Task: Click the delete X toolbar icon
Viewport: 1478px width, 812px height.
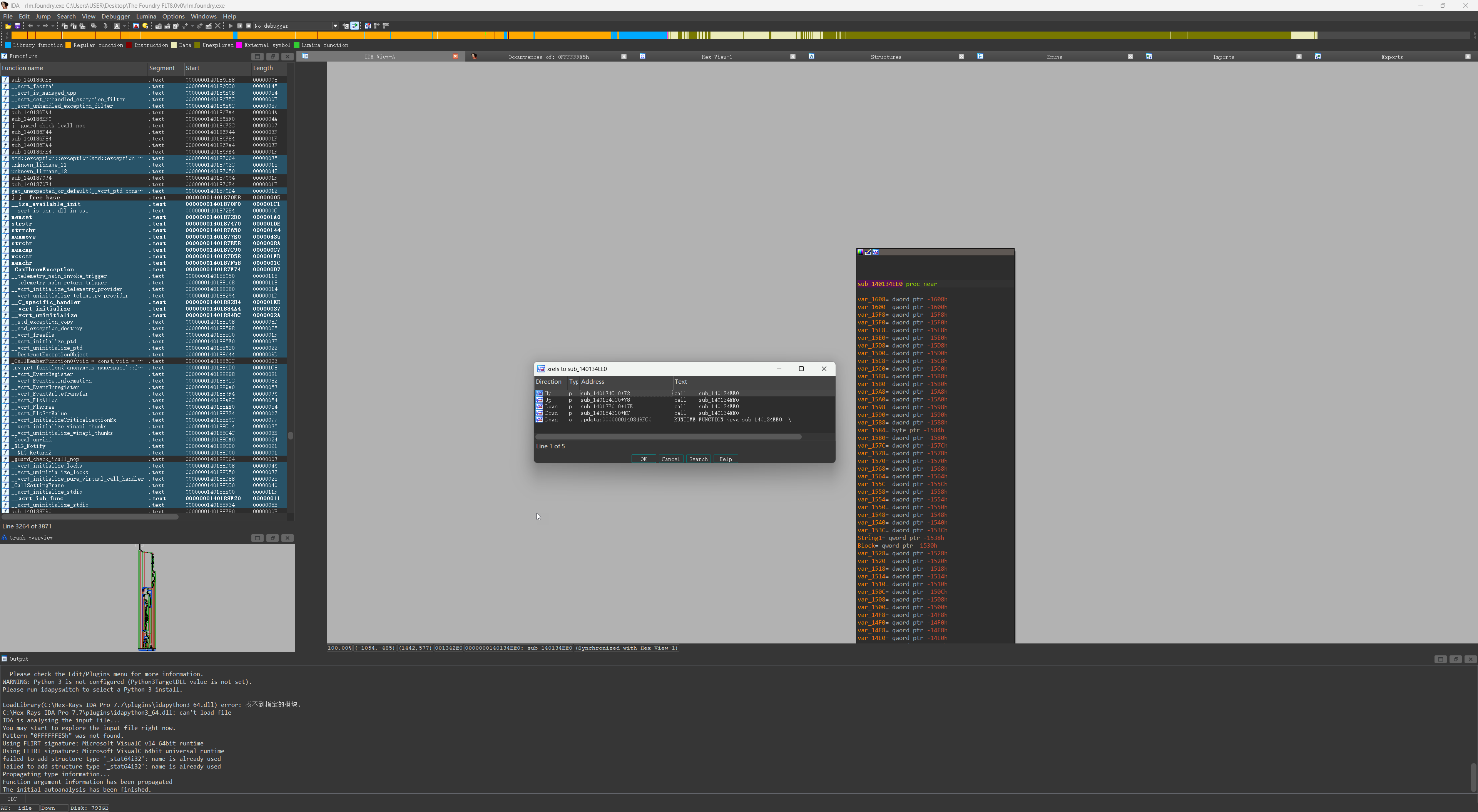Action: (x=217, y=26)
